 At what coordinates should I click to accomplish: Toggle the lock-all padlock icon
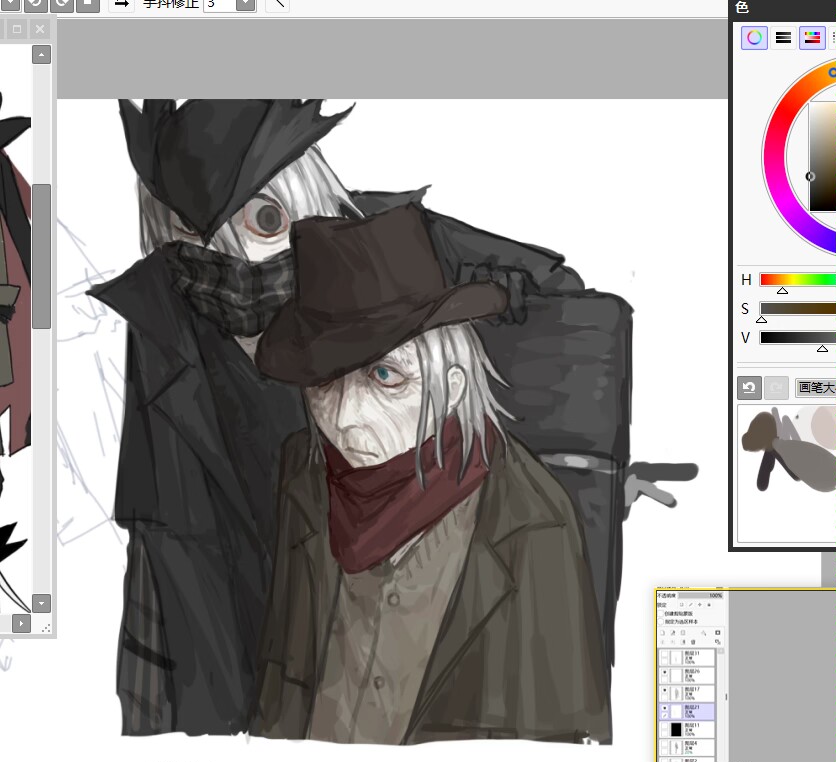point(709,605)
